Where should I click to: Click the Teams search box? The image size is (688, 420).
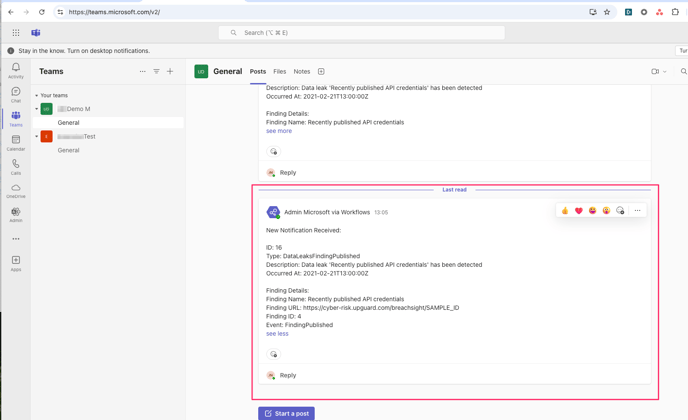pyautogui.click(x=362, y=32)
